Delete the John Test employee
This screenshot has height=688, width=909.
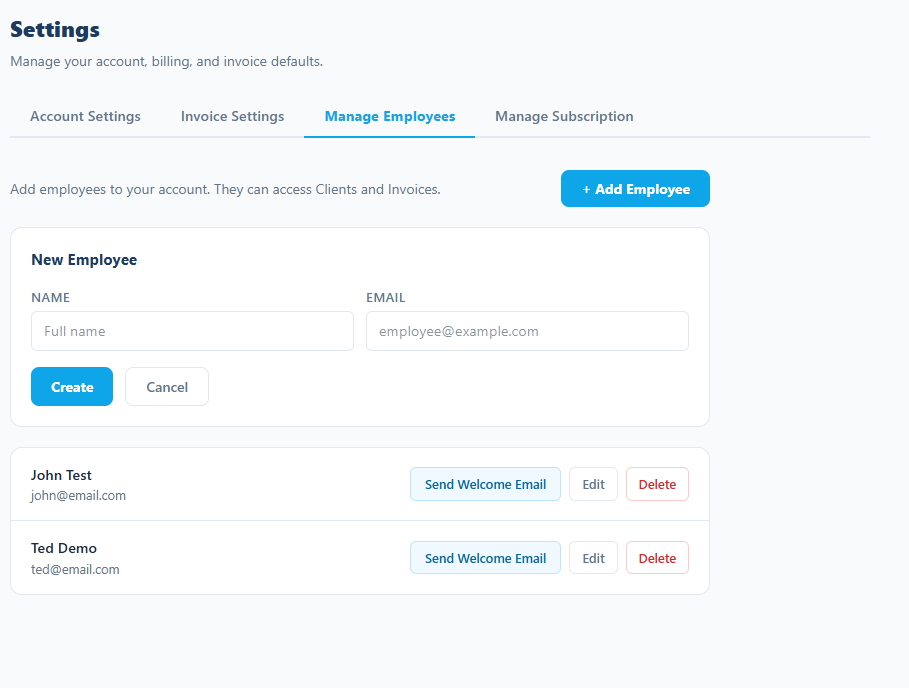(657, 484)
